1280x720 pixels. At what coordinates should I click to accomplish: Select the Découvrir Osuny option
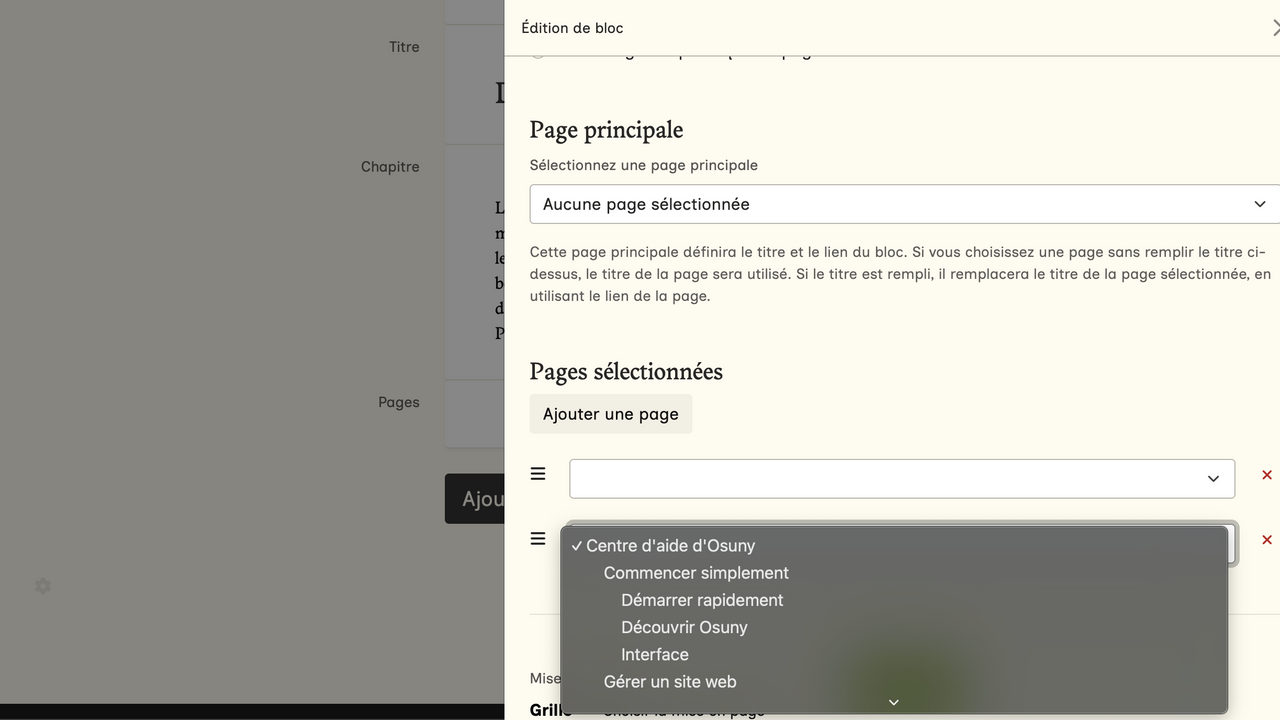pos(684,627)
